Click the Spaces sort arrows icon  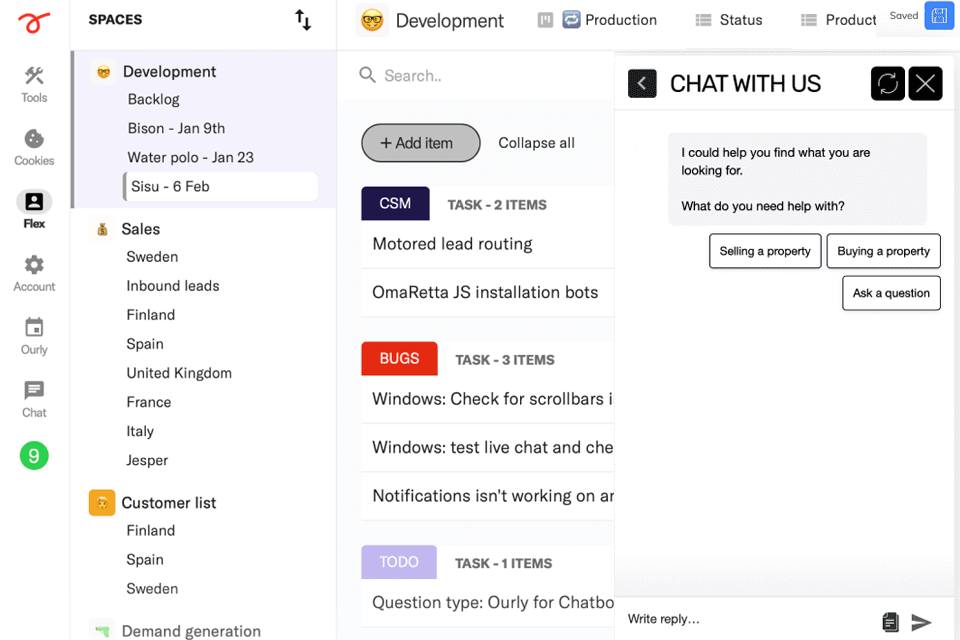coord(303,20)
